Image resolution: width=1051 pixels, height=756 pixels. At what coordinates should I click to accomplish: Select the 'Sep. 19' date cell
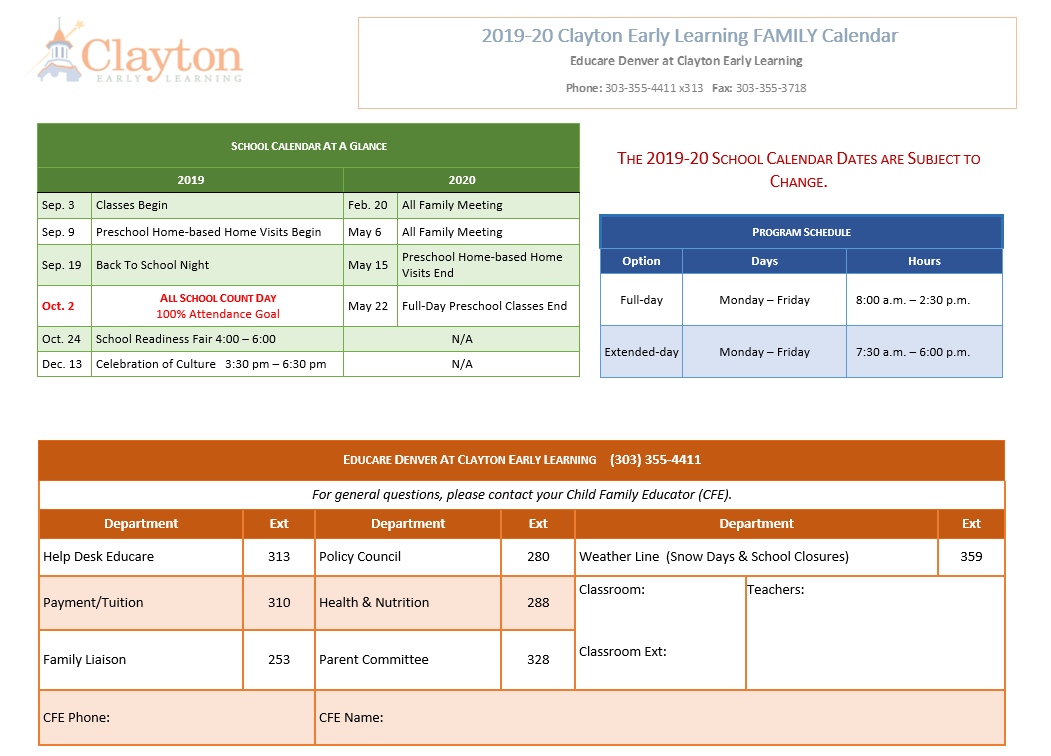pos(62,265)
